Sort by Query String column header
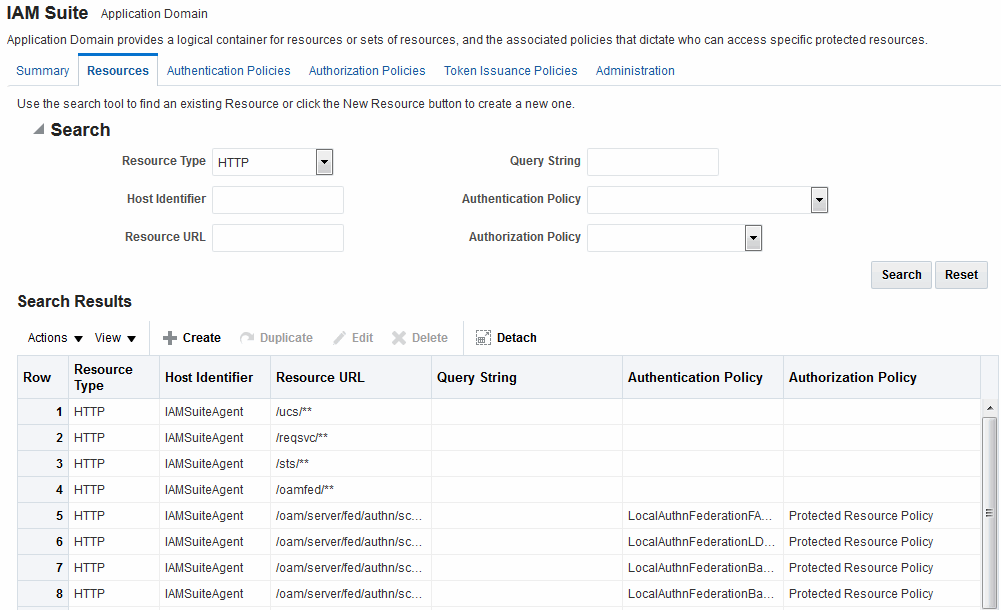The height and width of the screenshot is (610, 1001). pyautogui.click(x=527, y=378)
